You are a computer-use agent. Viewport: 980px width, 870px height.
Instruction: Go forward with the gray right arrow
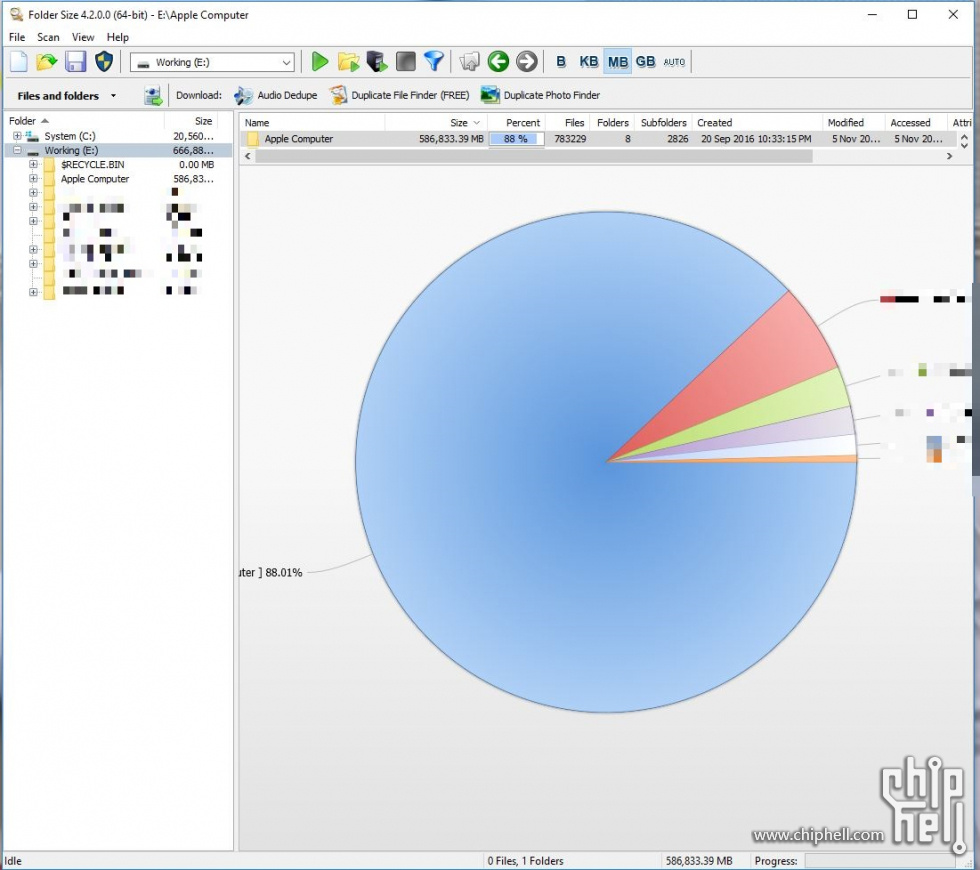[x=526, y=62]
